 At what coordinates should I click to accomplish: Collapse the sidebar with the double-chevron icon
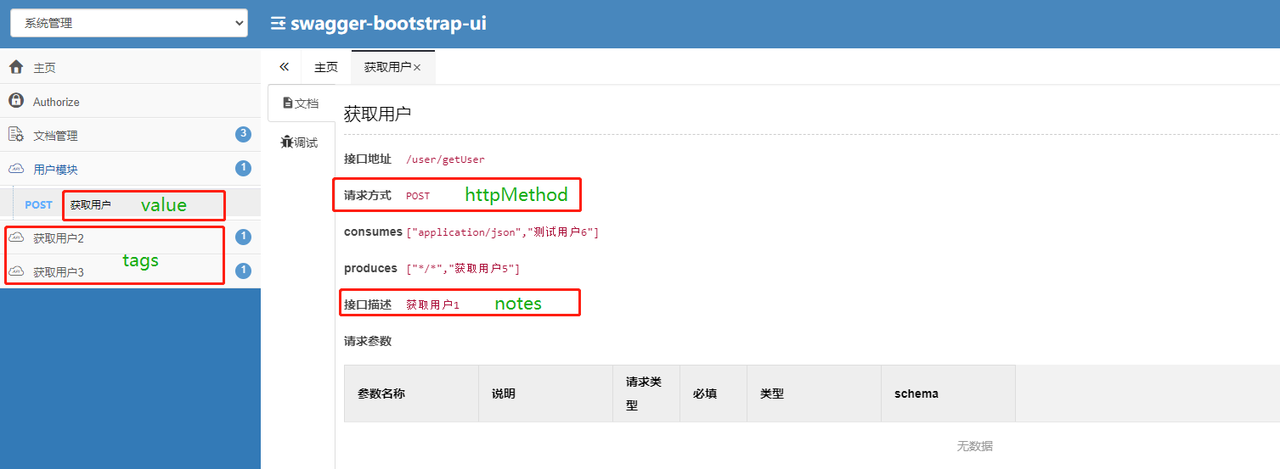click(284, 67)
